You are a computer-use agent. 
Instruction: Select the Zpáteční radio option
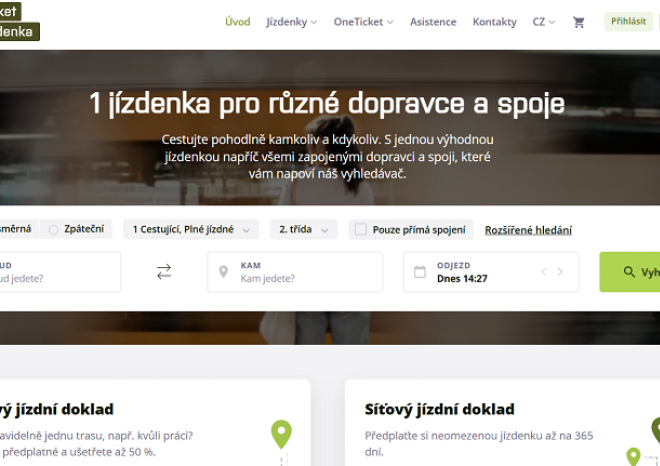76,229
